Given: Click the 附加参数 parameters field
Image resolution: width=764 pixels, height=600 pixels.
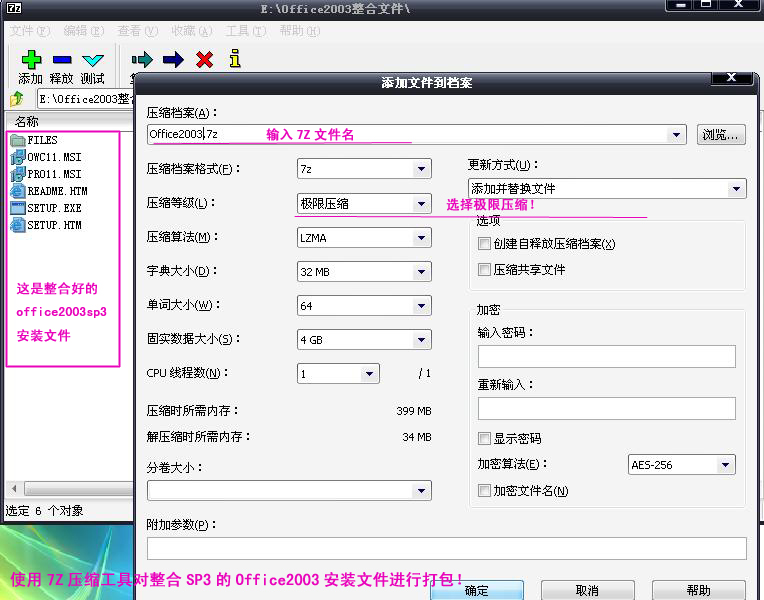Looking at the screenshot, I should point(446,548).
